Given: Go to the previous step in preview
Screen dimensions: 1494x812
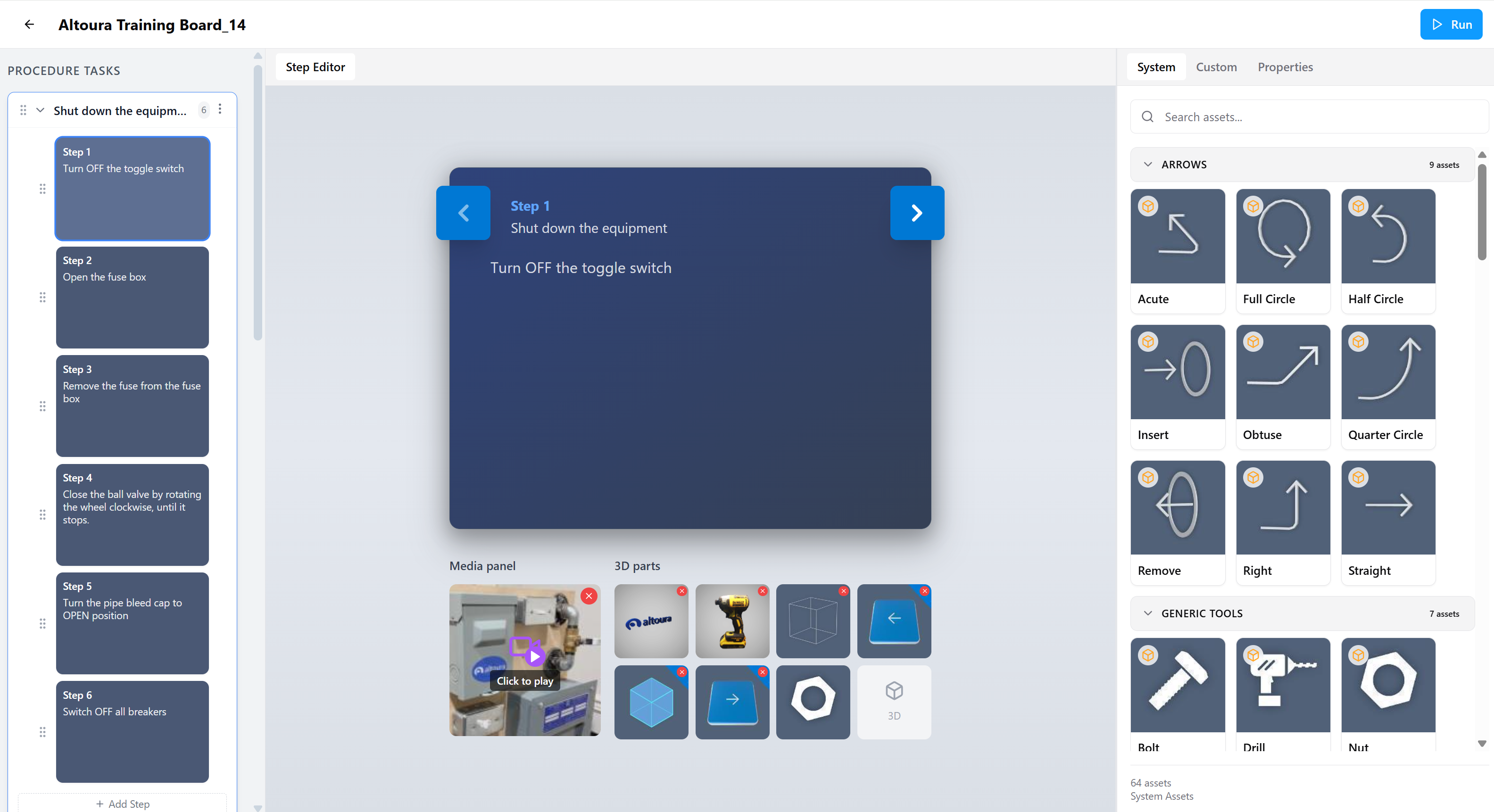Looking at the screenshot, I should (463, 213).
